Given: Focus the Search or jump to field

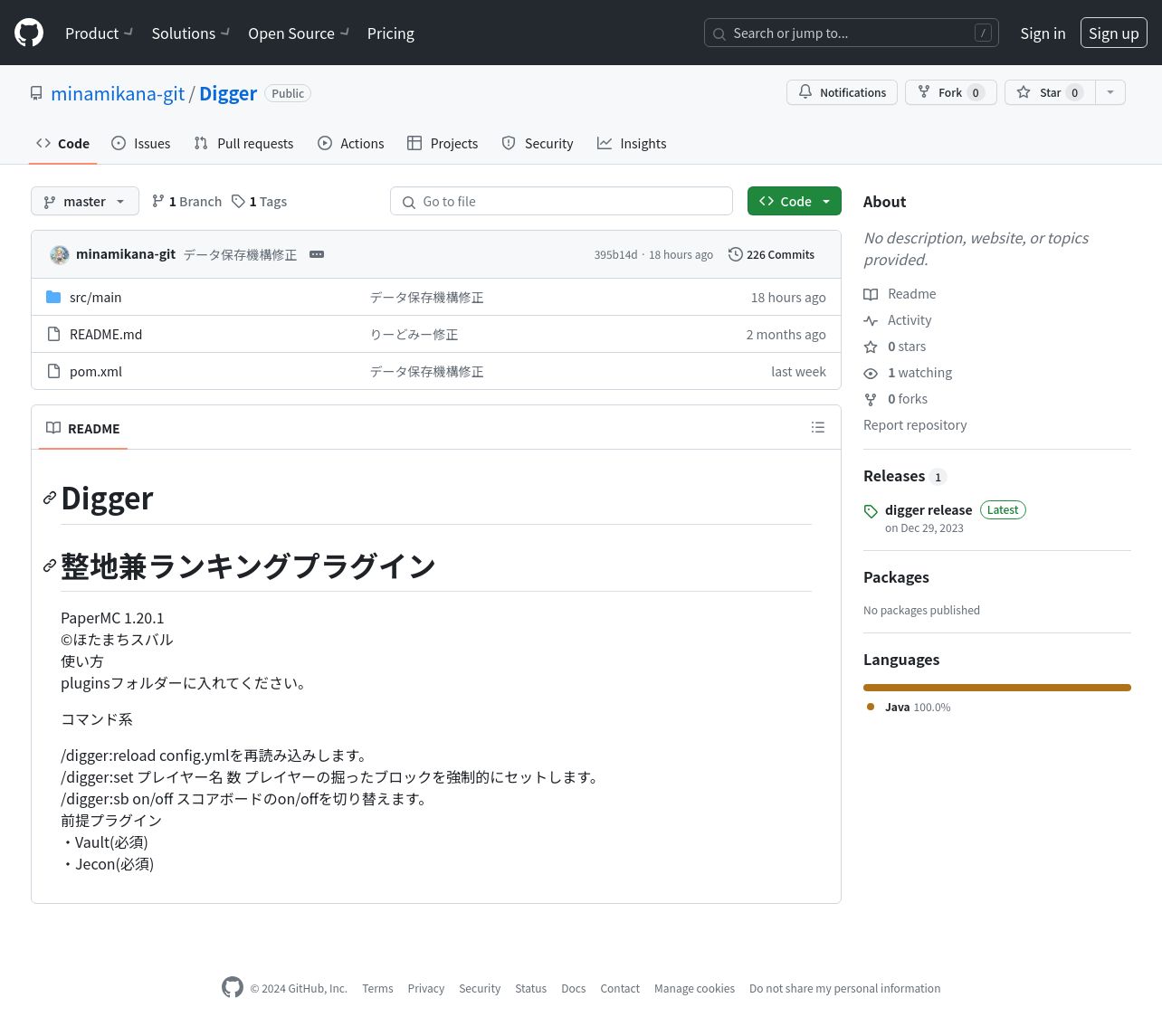Looking at the screenshot, I should [851, 33].
